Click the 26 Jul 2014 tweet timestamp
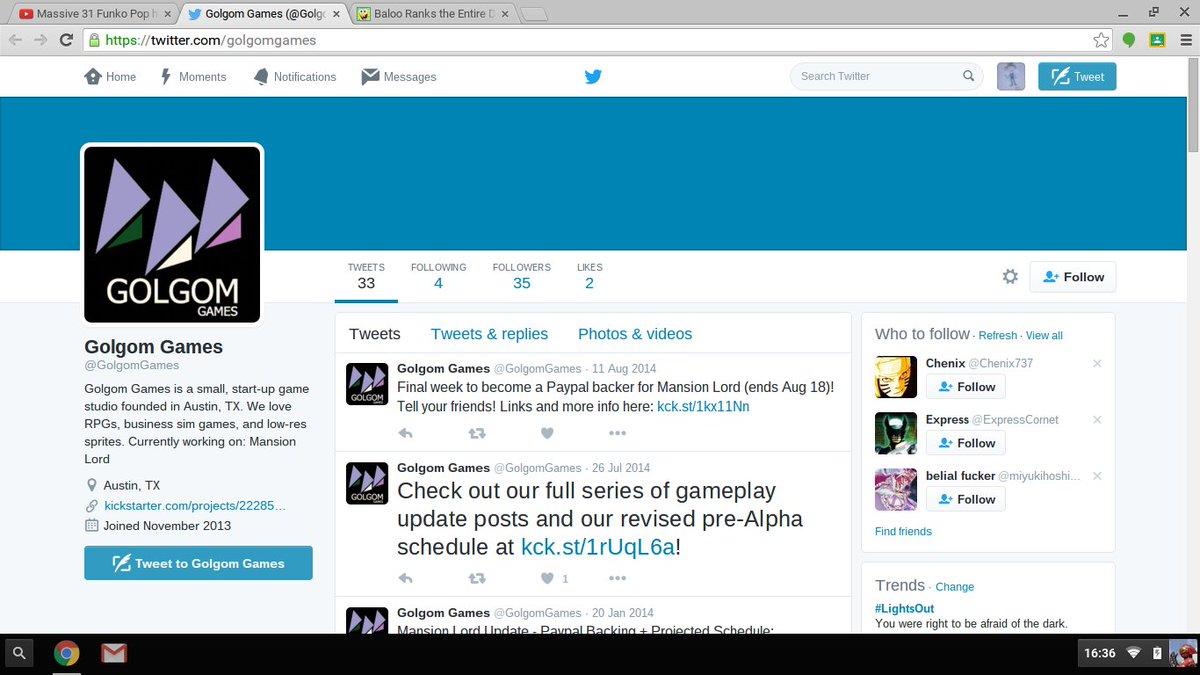Image resolution: width=1200 pixels, height=675 pixels. coord(621,468)
